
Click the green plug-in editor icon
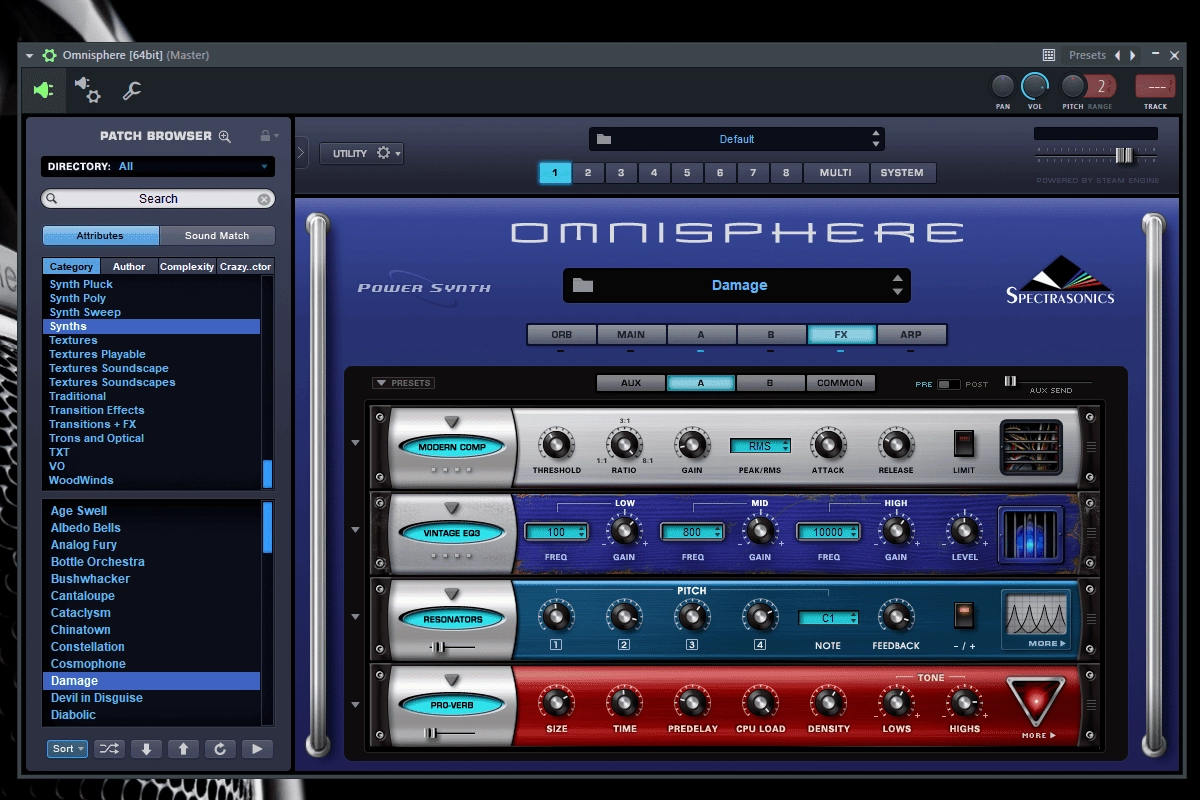44,90
